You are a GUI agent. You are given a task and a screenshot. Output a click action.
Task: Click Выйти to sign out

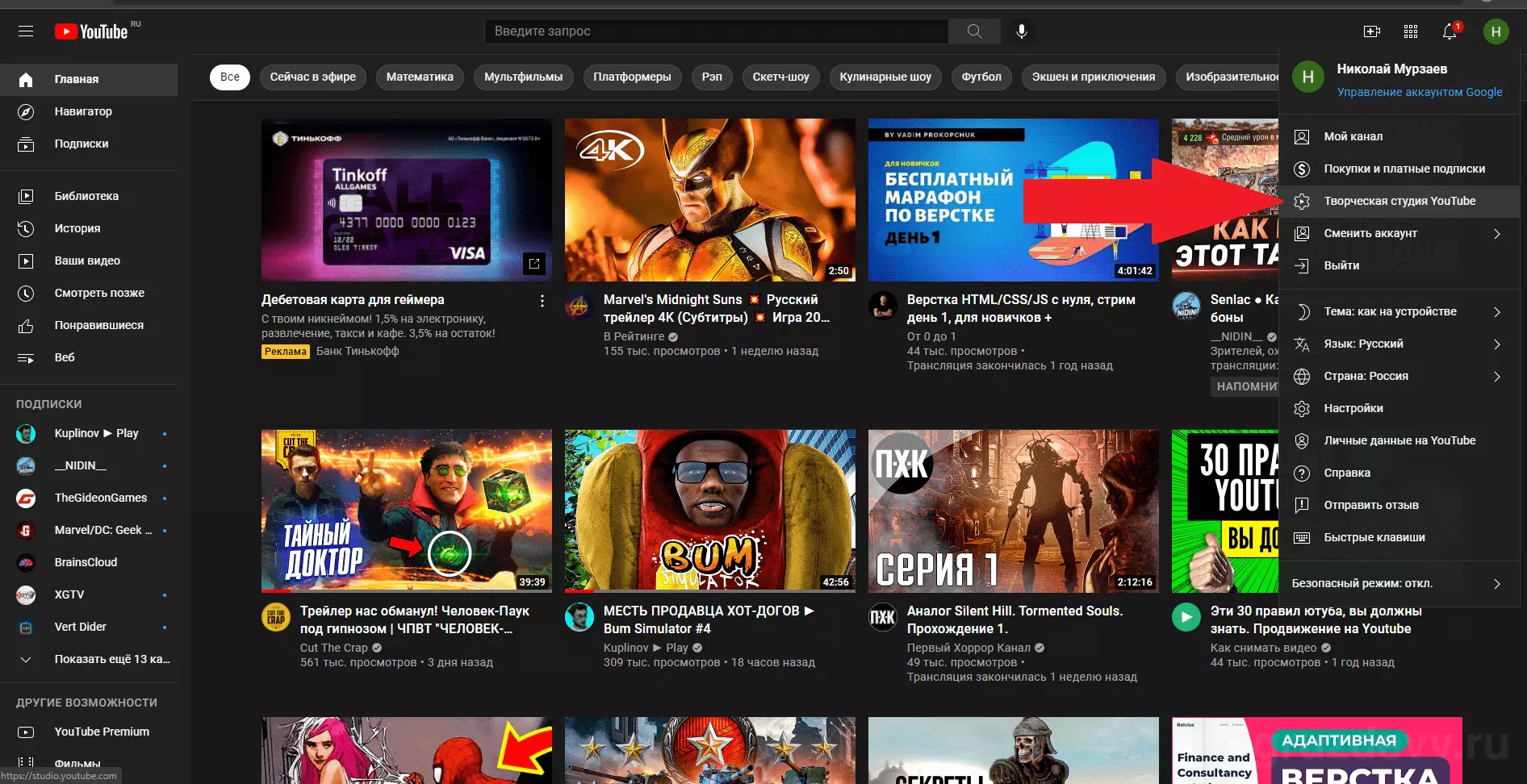[x=1399, y=265]
